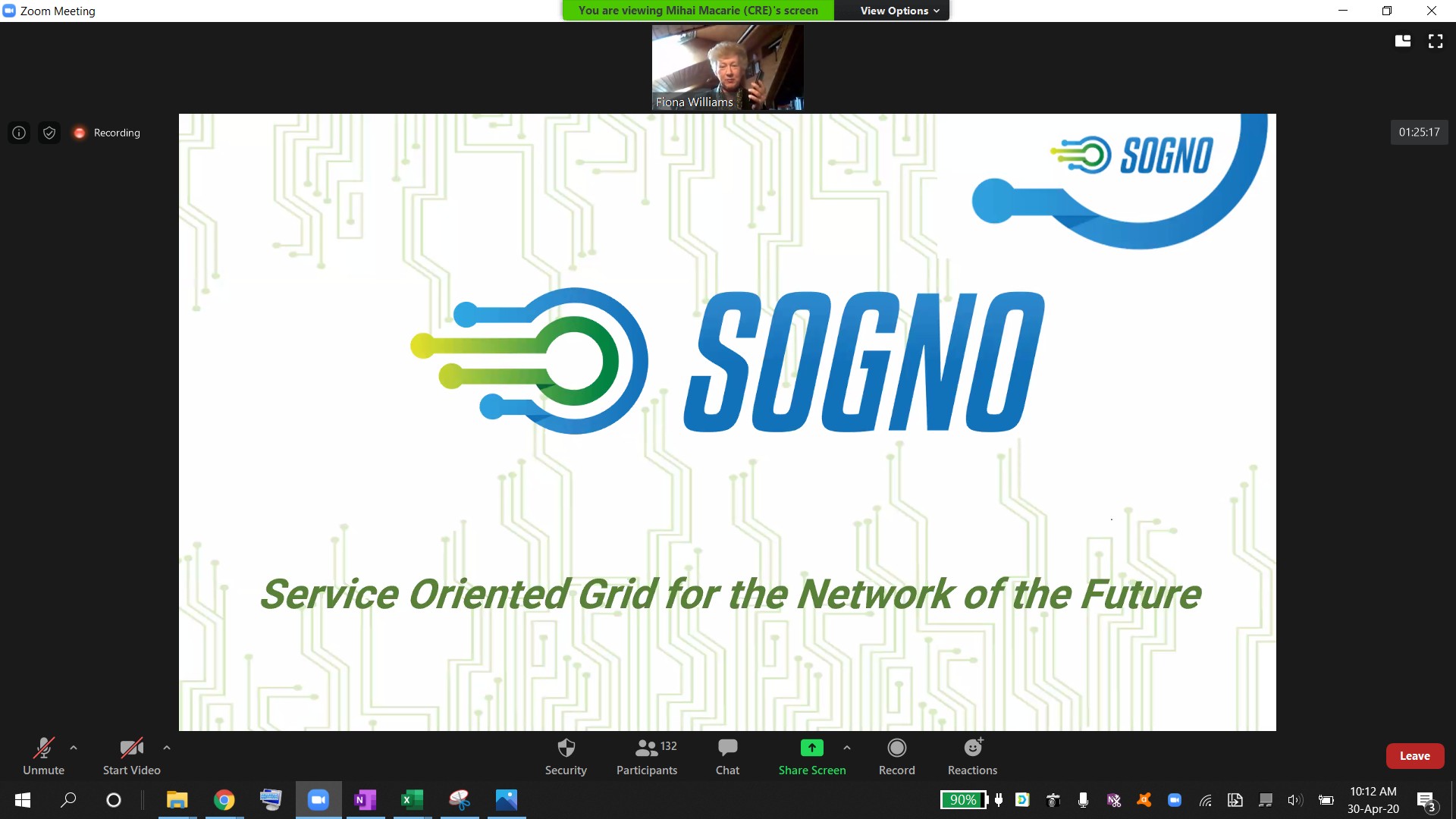1456x819 pixels.
Task: Open the Wi-Fi network tray icon
Action: [1205, 800]
